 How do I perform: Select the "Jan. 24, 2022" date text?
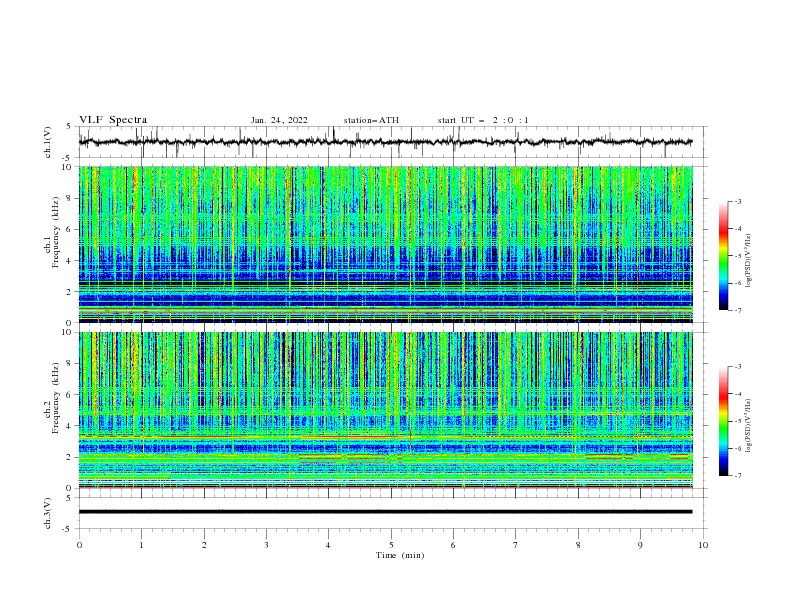tap(279, 120)
